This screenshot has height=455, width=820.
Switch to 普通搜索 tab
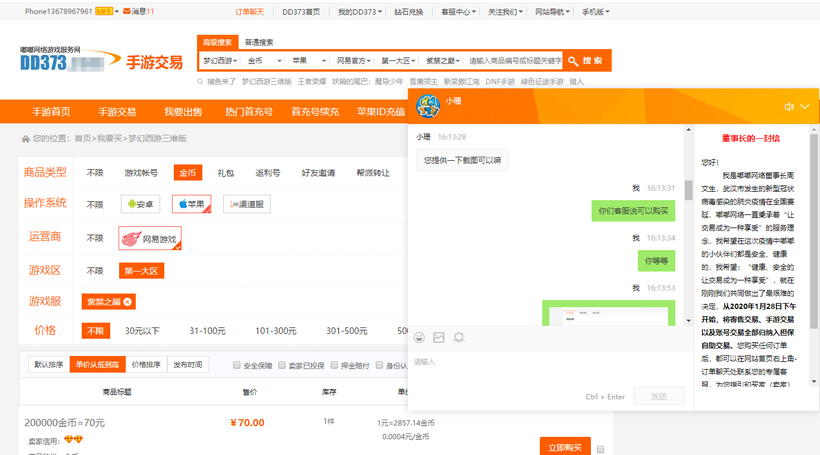pyautogui.click(x=259, y=42)
